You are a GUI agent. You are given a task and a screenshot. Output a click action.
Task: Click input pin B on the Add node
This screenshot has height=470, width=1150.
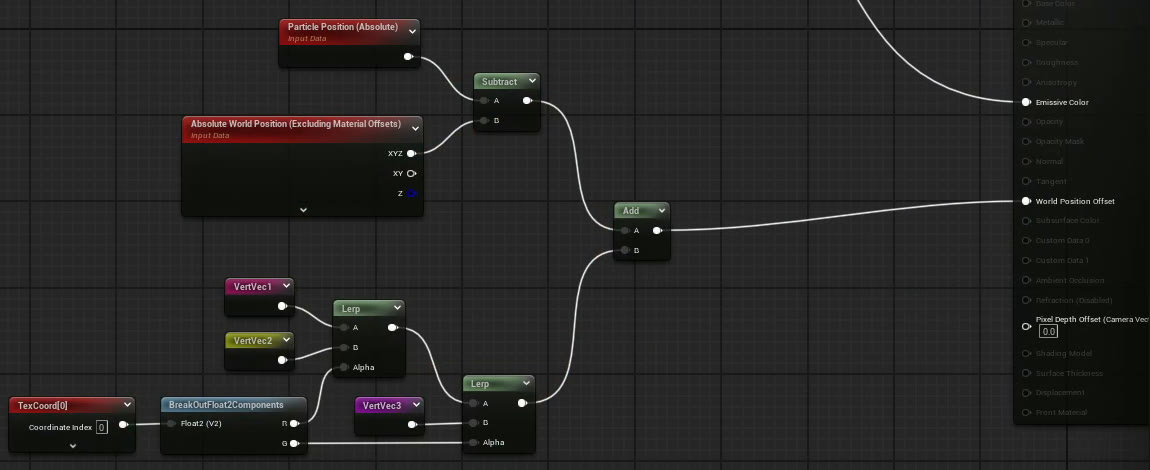coord(624,250)
